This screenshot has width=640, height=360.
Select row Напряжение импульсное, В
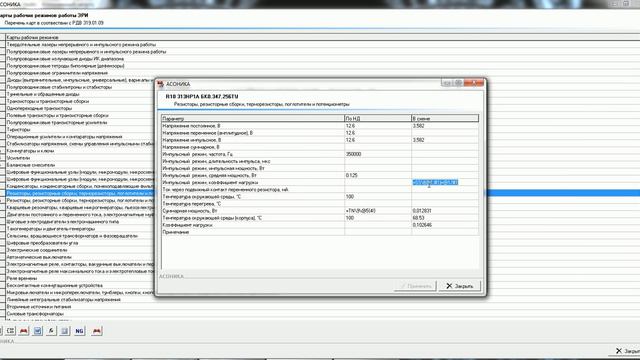pos(320,140)
